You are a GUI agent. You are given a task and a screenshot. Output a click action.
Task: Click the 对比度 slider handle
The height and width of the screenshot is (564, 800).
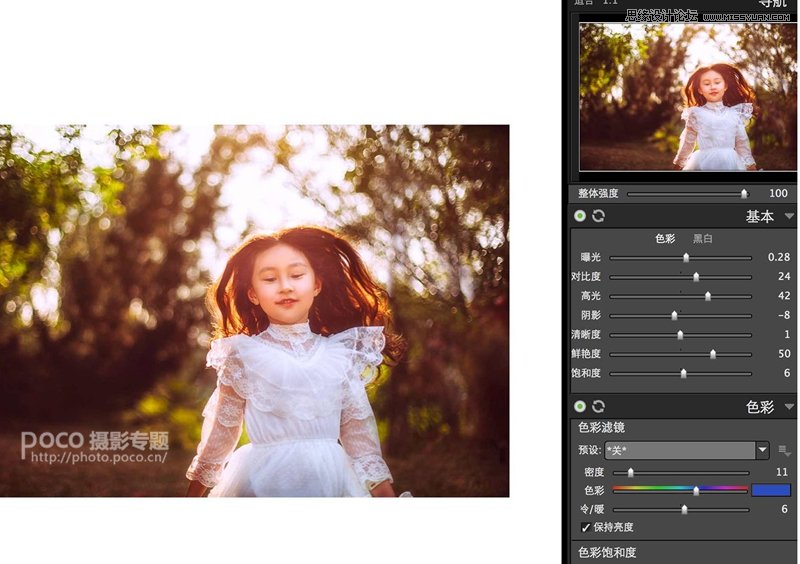696,277
